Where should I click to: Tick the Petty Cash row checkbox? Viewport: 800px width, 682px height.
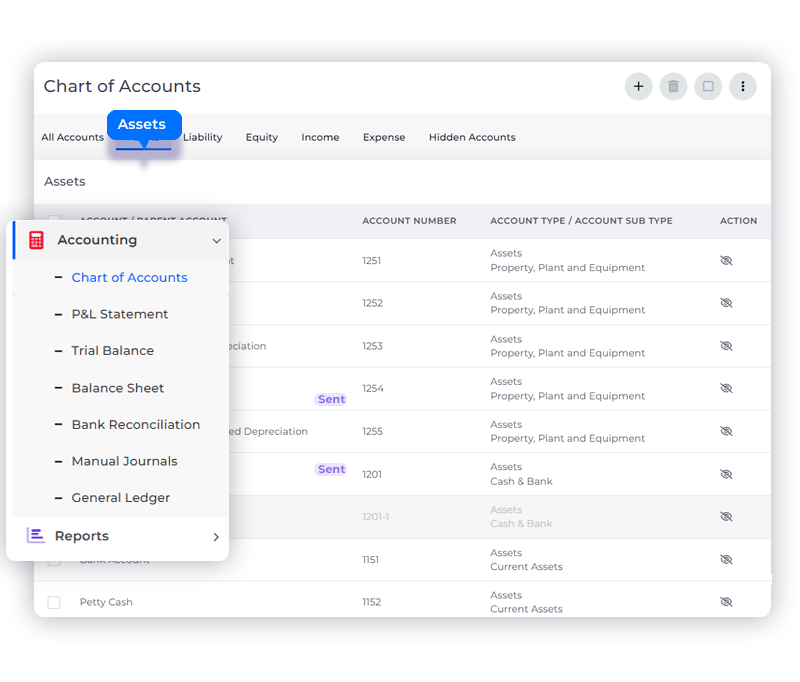pos(54,602)
